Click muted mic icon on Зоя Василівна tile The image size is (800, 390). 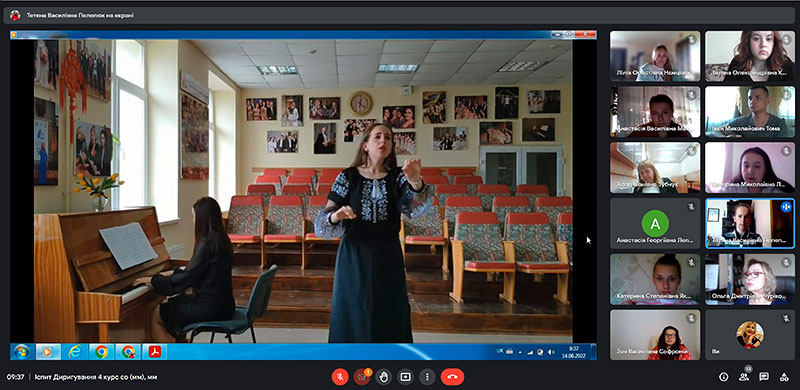pos(691,318)
